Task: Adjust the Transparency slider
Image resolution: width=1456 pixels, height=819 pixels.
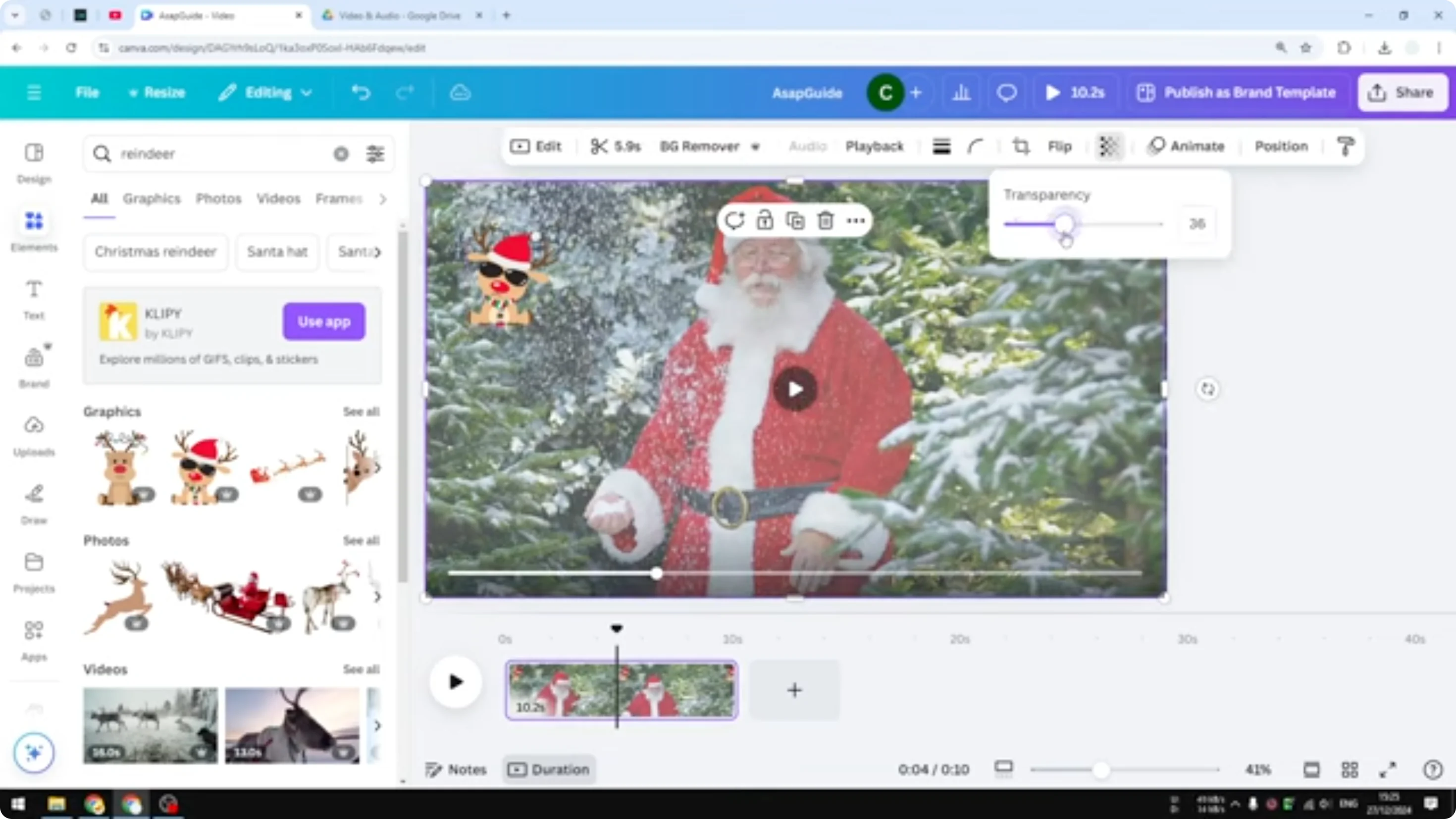Action: coord(1066,224)
